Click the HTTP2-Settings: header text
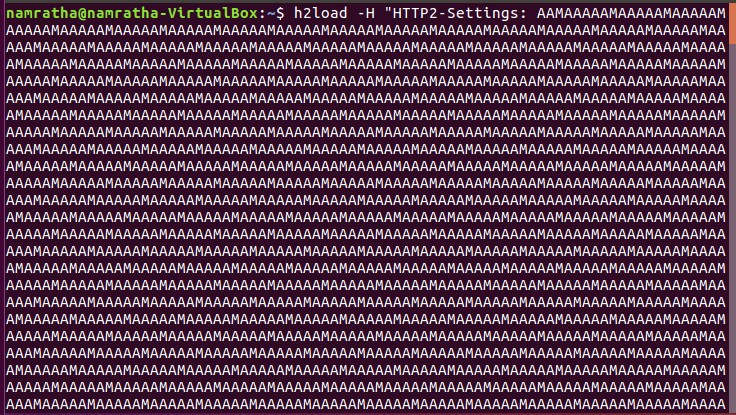This screenshot has height=415, width=736. point(460,13)
